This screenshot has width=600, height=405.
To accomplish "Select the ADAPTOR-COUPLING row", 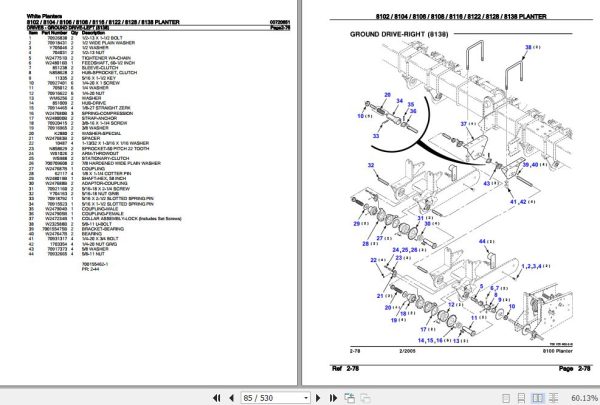I will [78, 184].
